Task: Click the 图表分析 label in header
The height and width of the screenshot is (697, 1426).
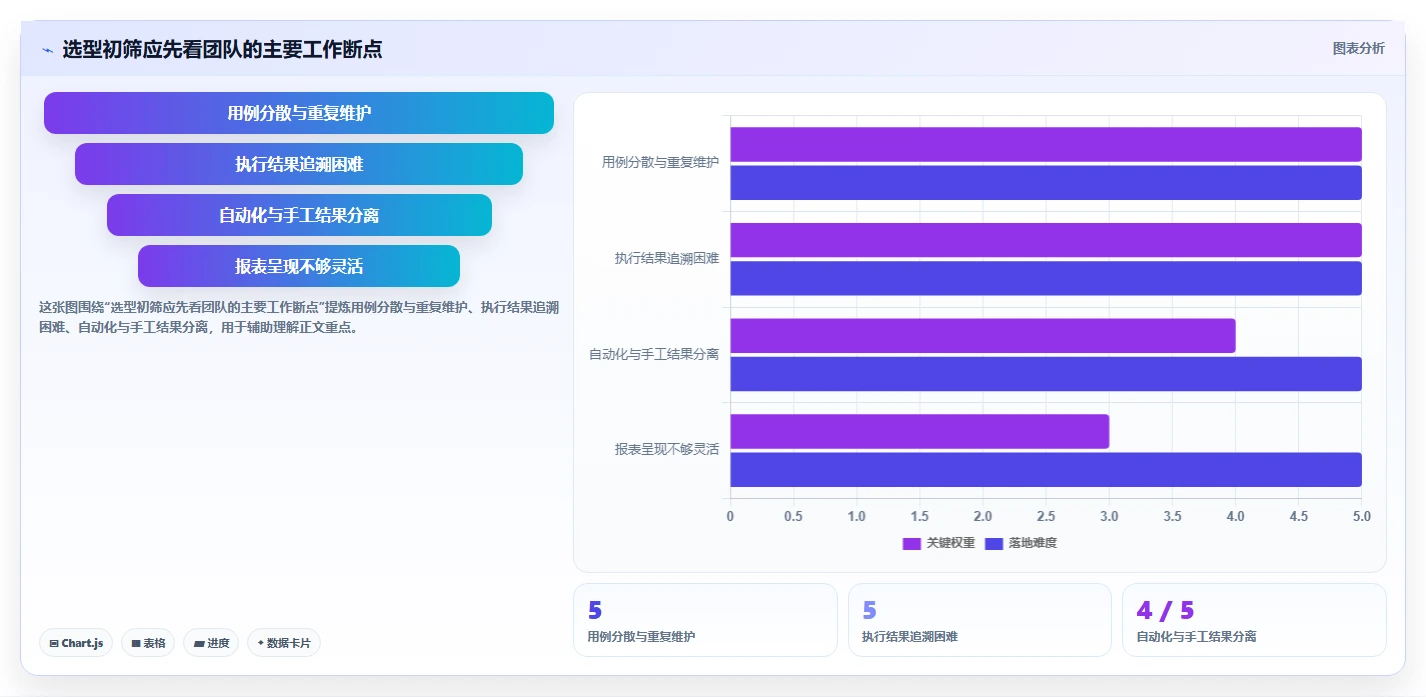Action: click(1358, 48)
